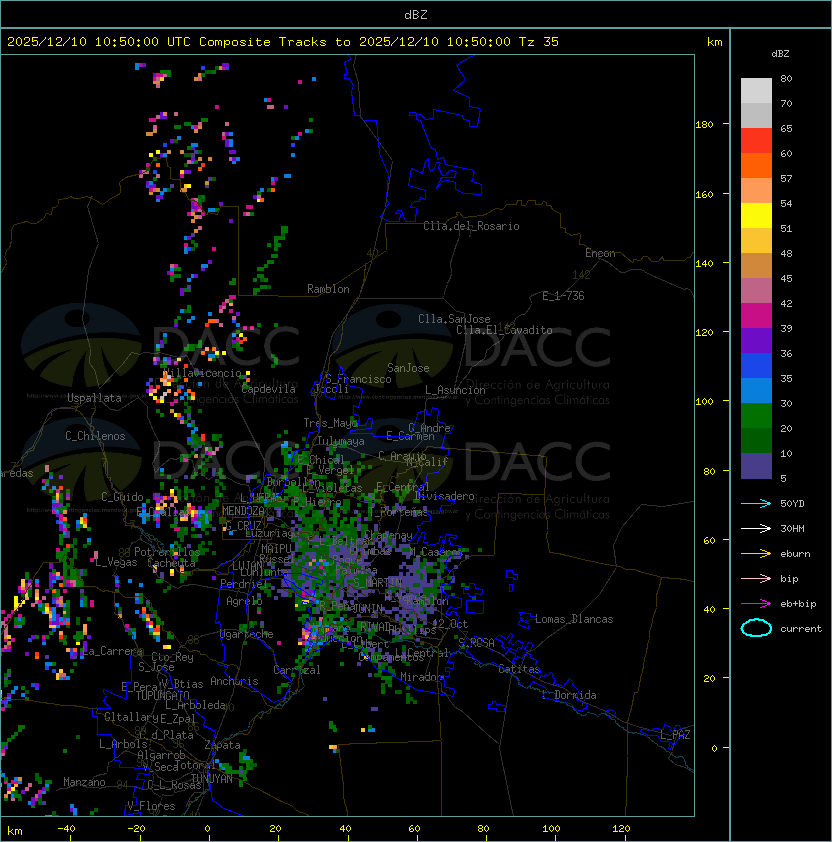Viewport: 832px width, 842px height.
Task: Click the 'eb+bip' legend label
Action: click(x=798, y=604)
